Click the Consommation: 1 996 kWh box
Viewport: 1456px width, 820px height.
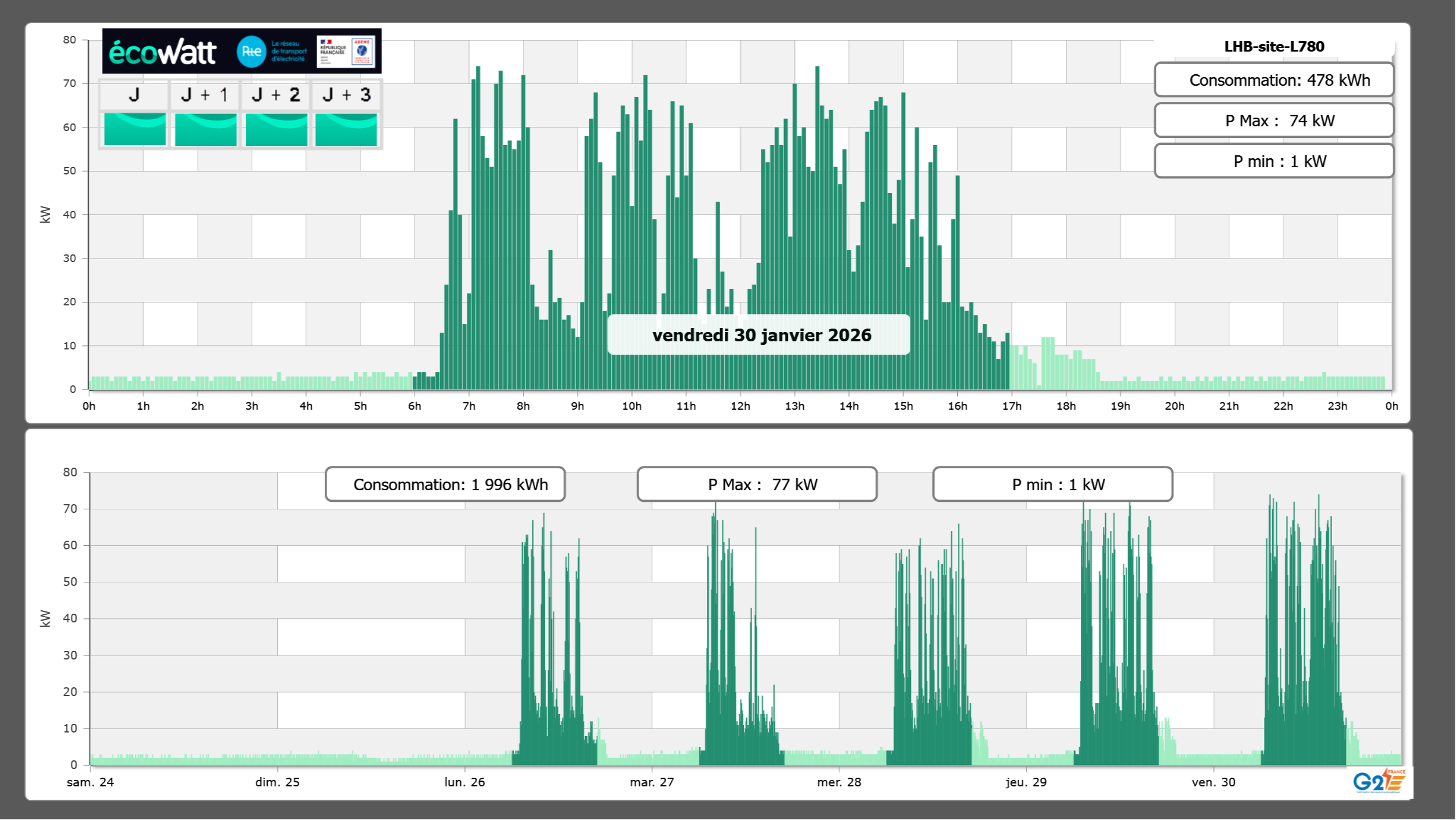pyautogui.click(x=445, y=484)
